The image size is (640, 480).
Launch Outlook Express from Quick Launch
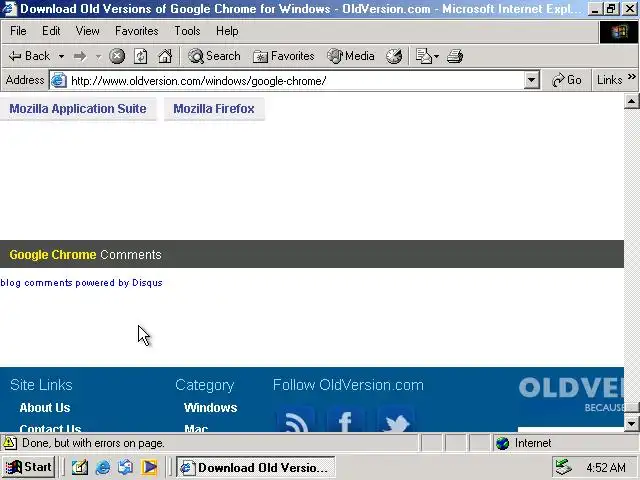point(125,467)
